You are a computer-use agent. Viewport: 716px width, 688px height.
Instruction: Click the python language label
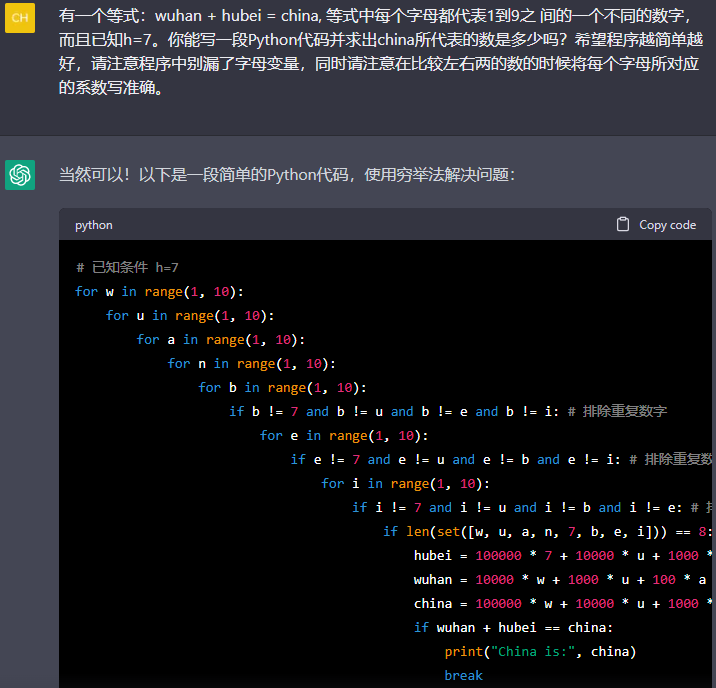coord(94,225)
